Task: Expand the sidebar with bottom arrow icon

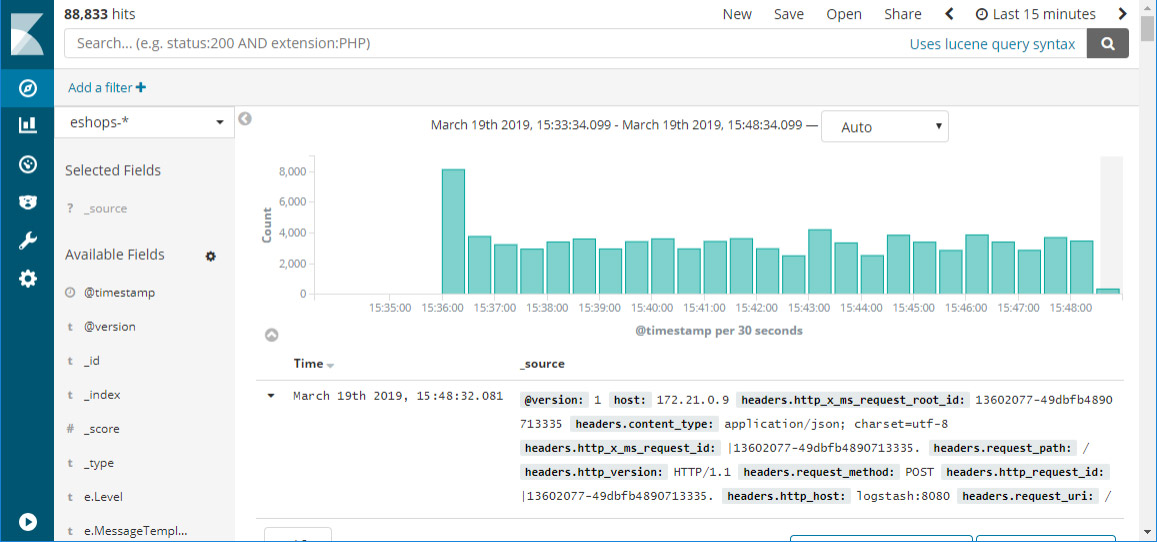Action: coord(28,521)
